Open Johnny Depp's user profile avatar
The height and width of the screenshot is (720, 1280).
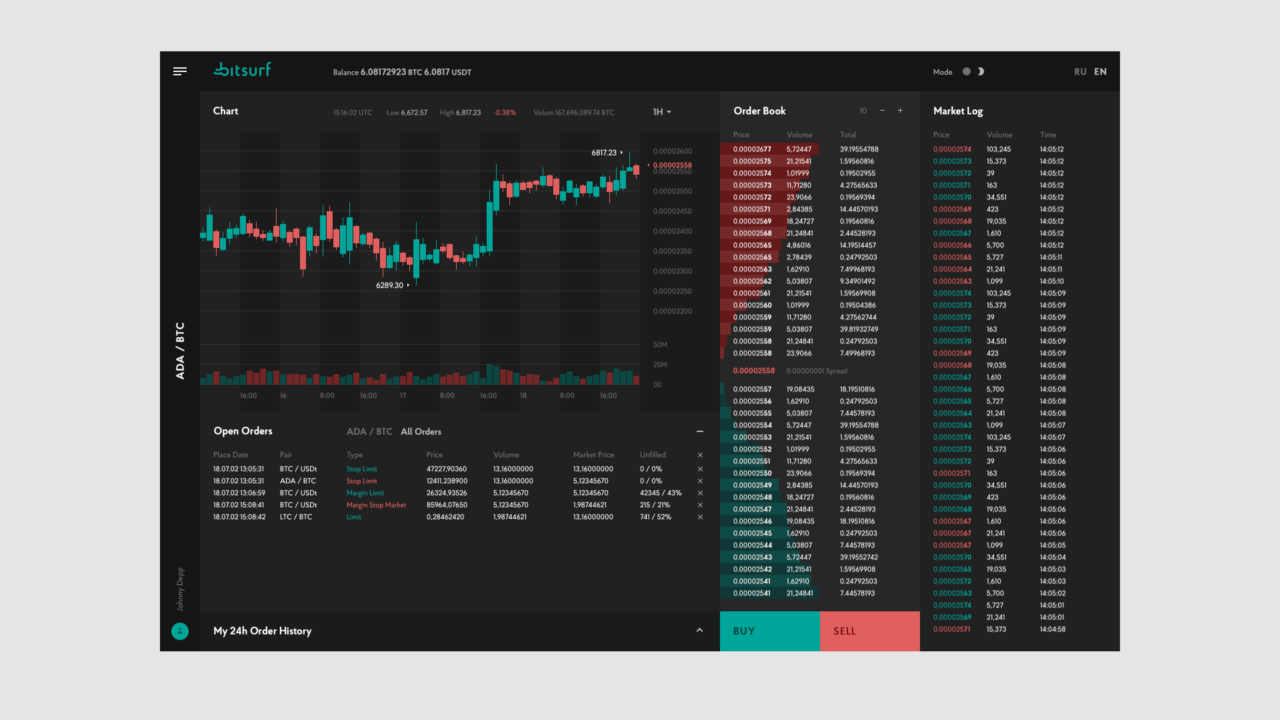180,631
